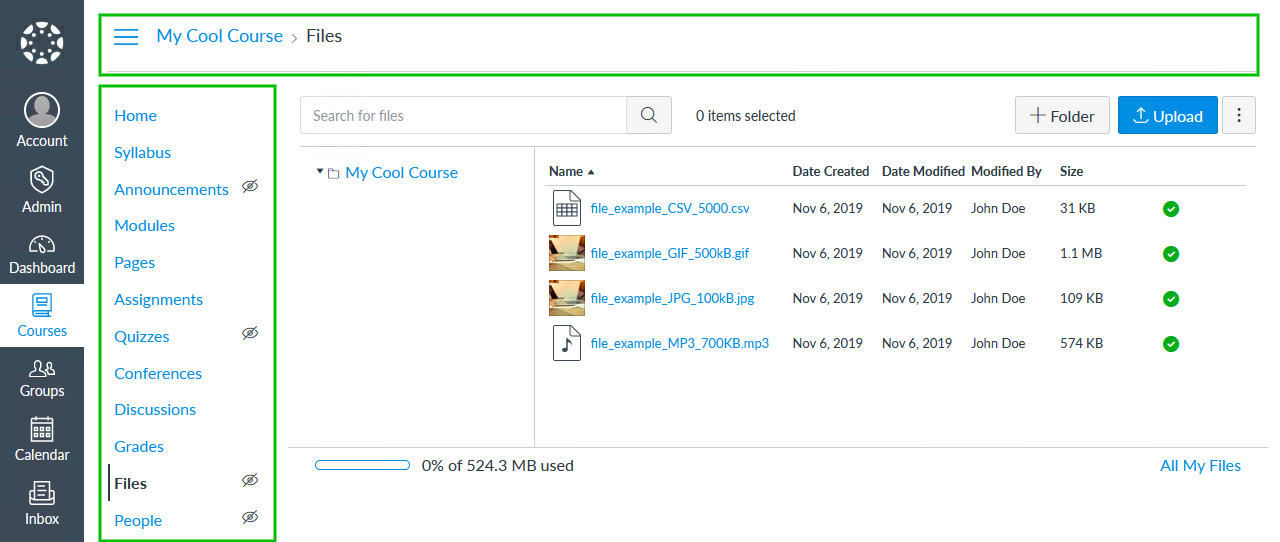
Task: Focus the Search for files field
Action: pos(463,115)
